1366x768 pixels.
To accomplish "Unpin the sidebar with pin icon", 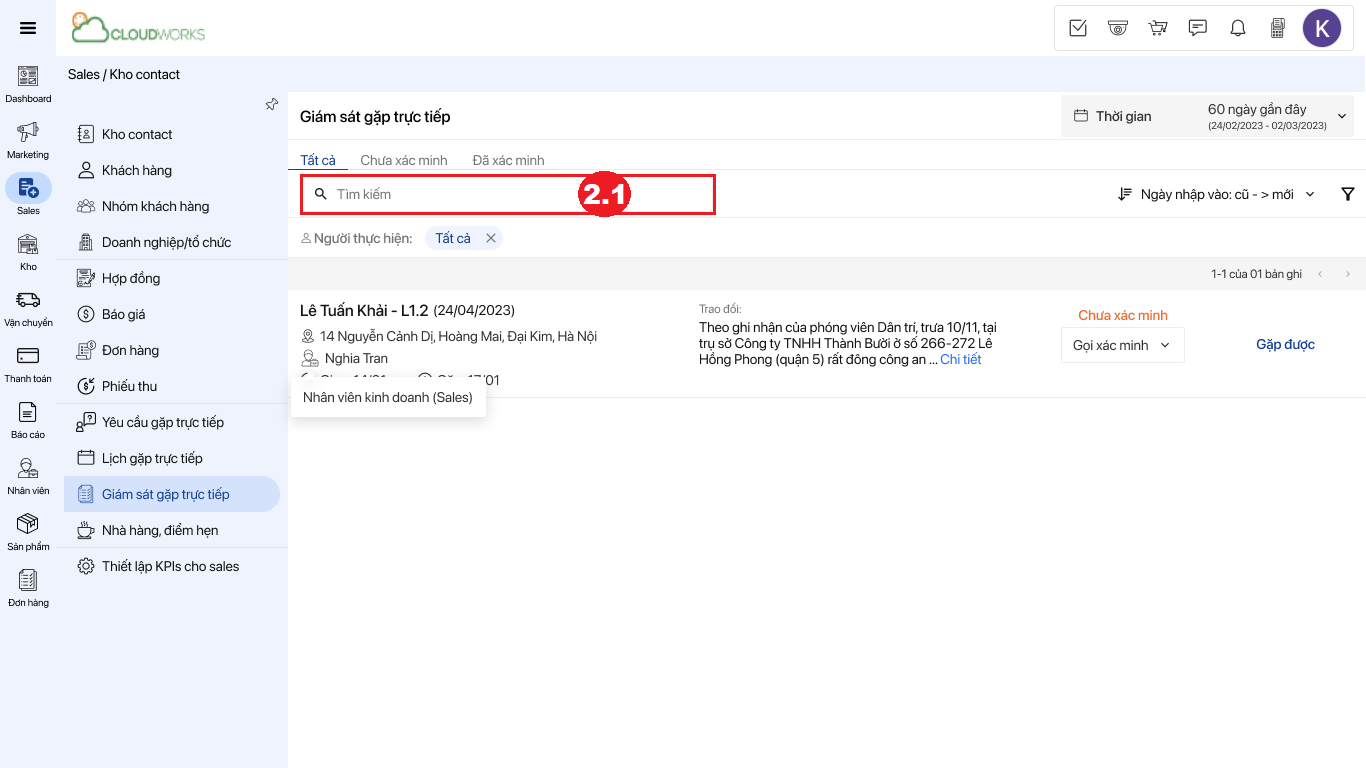I will pyautogui.click(x=271, y=104).
